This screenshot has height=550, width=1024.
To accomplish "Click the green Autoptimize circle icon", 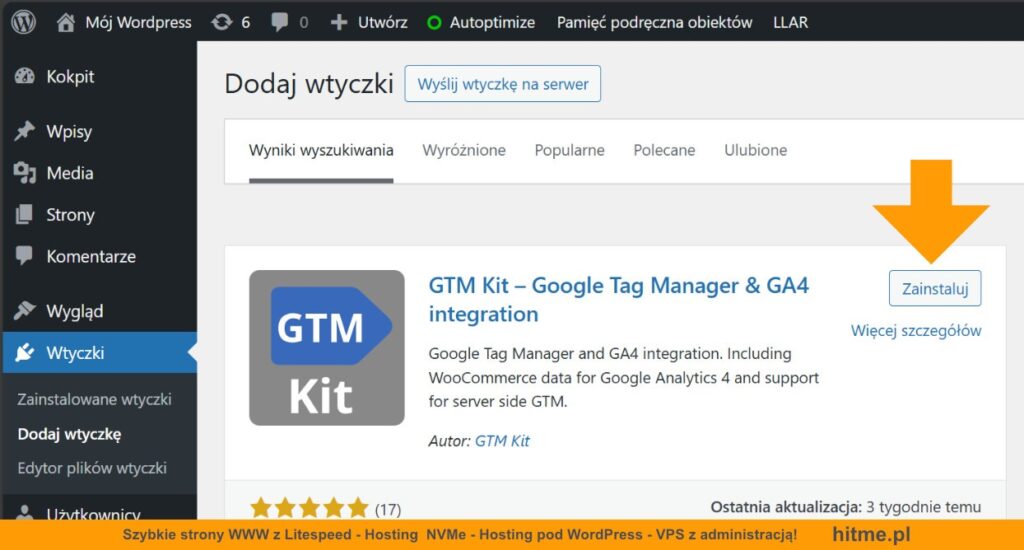I will point(434,23).
